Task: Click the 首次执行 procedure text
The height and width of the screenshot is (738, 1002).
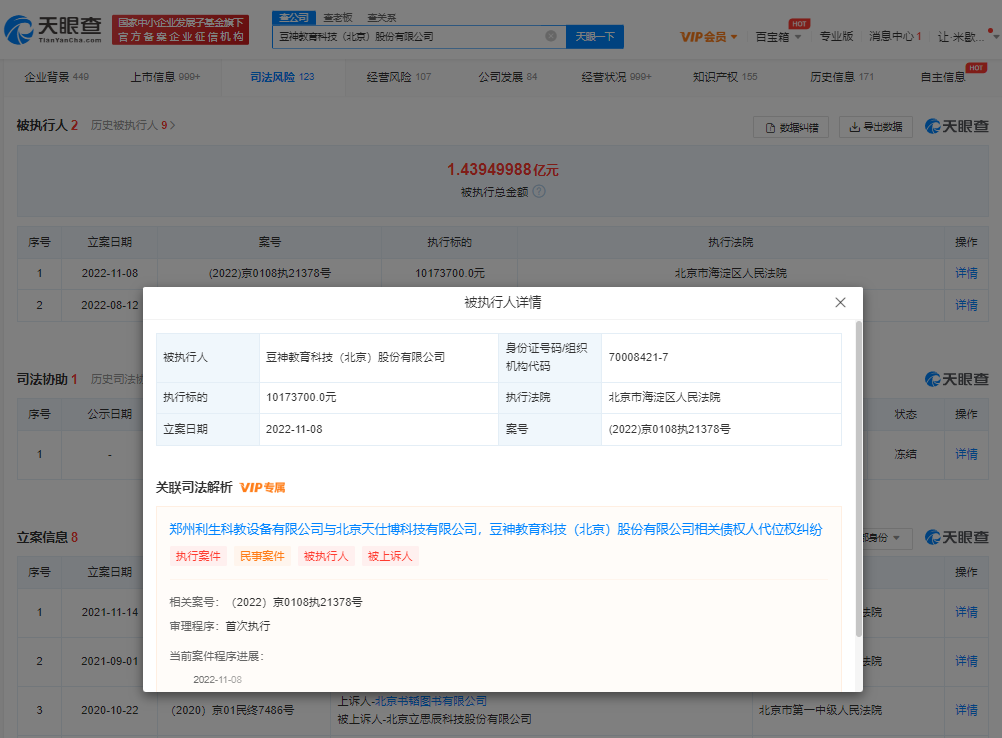Action: (x=248, y=626)
